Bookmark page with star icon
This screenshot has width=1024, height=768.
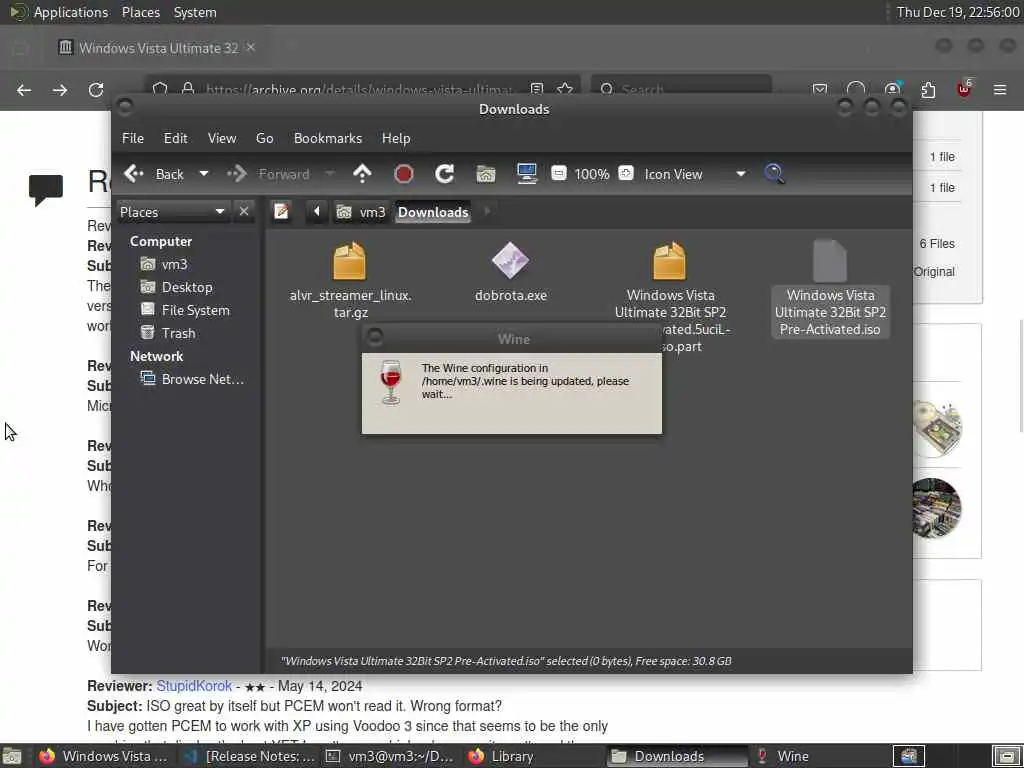565,89
